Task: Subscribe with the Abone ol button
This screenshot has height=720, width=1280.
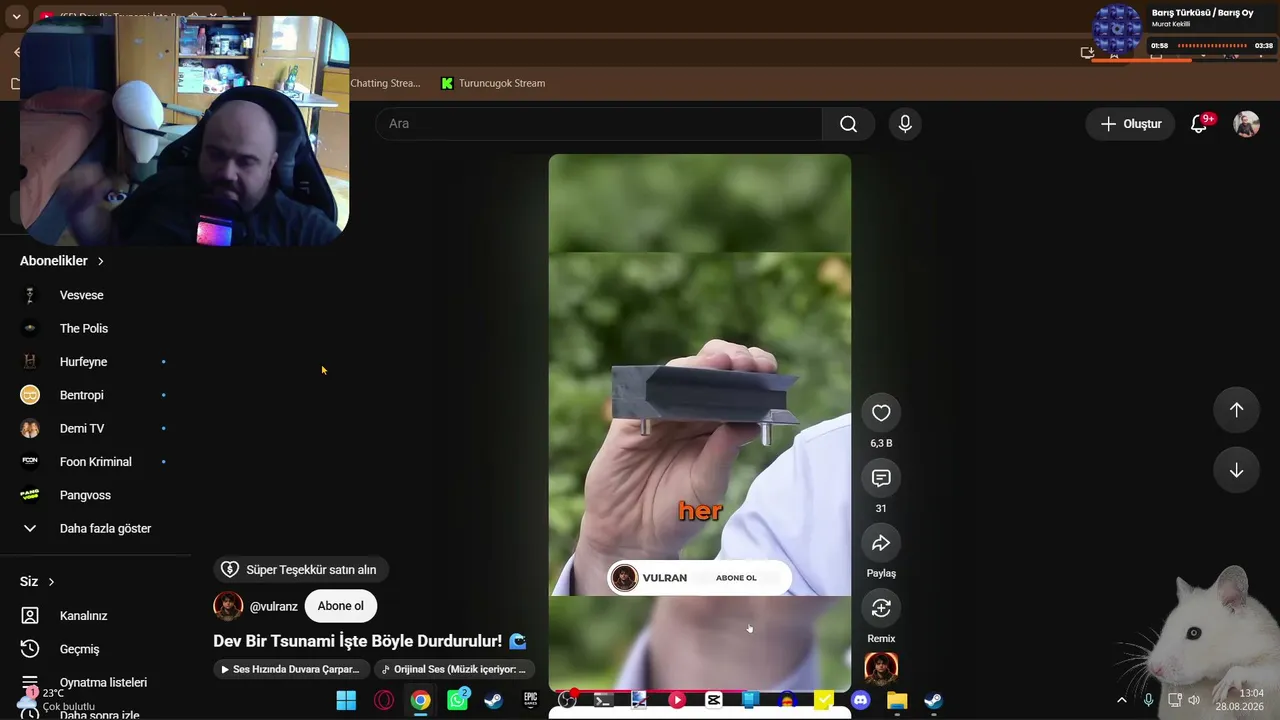Action: pyautogui.click(x=341, y=606)
